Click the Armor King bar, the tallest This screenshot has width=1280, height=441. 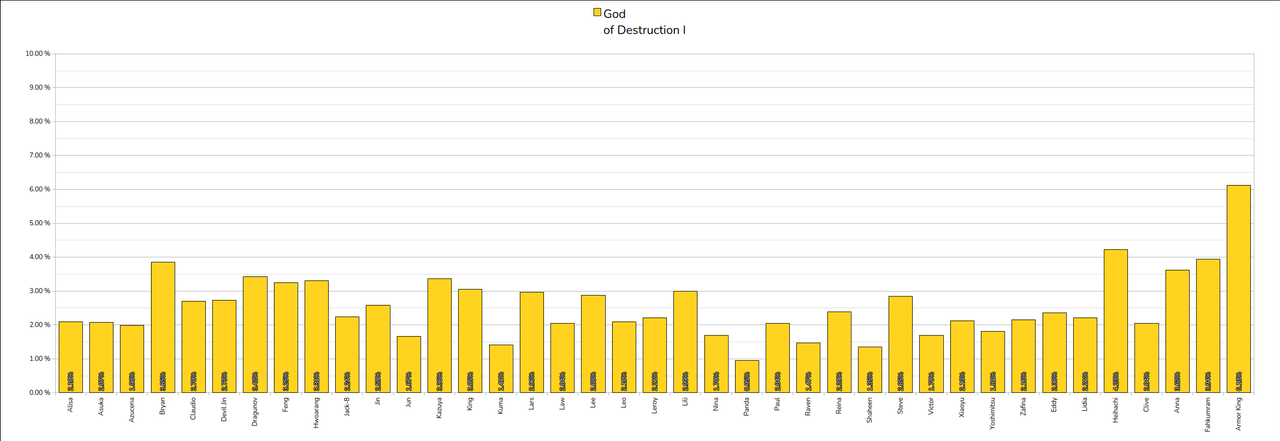(x=1238, y=289)
